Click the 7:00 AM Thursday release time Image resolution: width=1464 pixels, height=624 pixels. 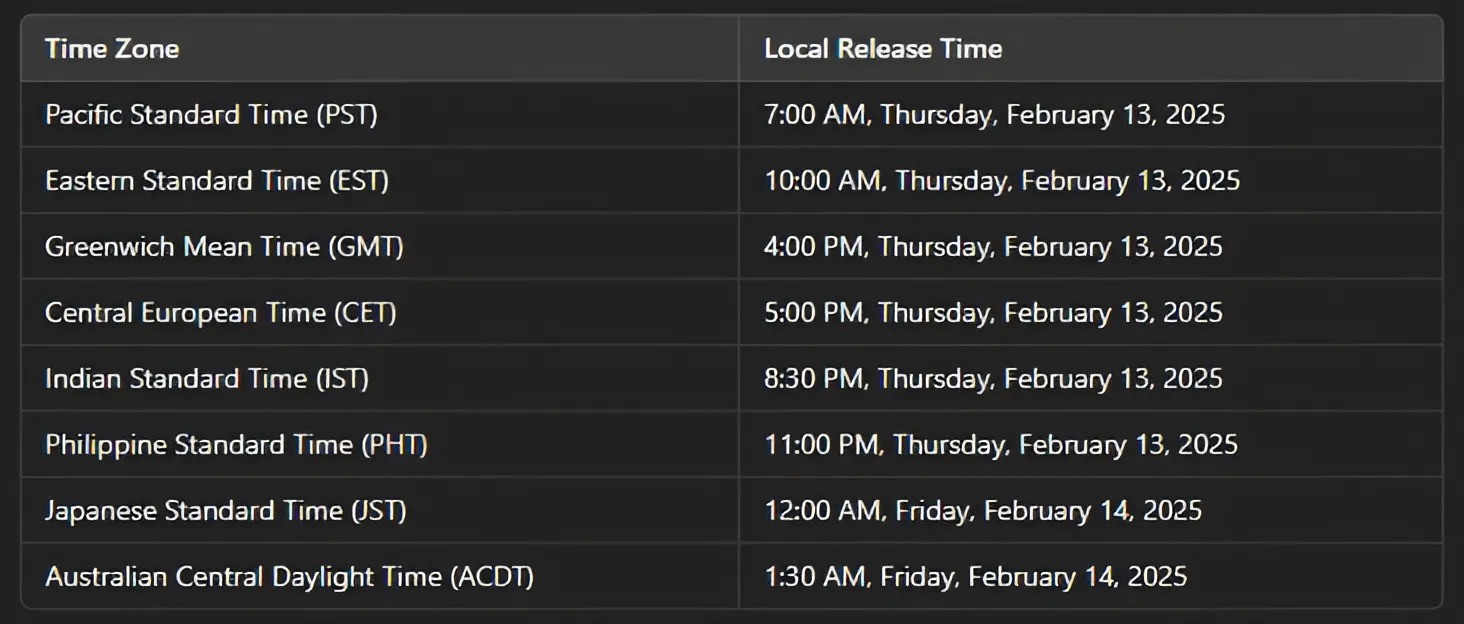coord(995,114)
